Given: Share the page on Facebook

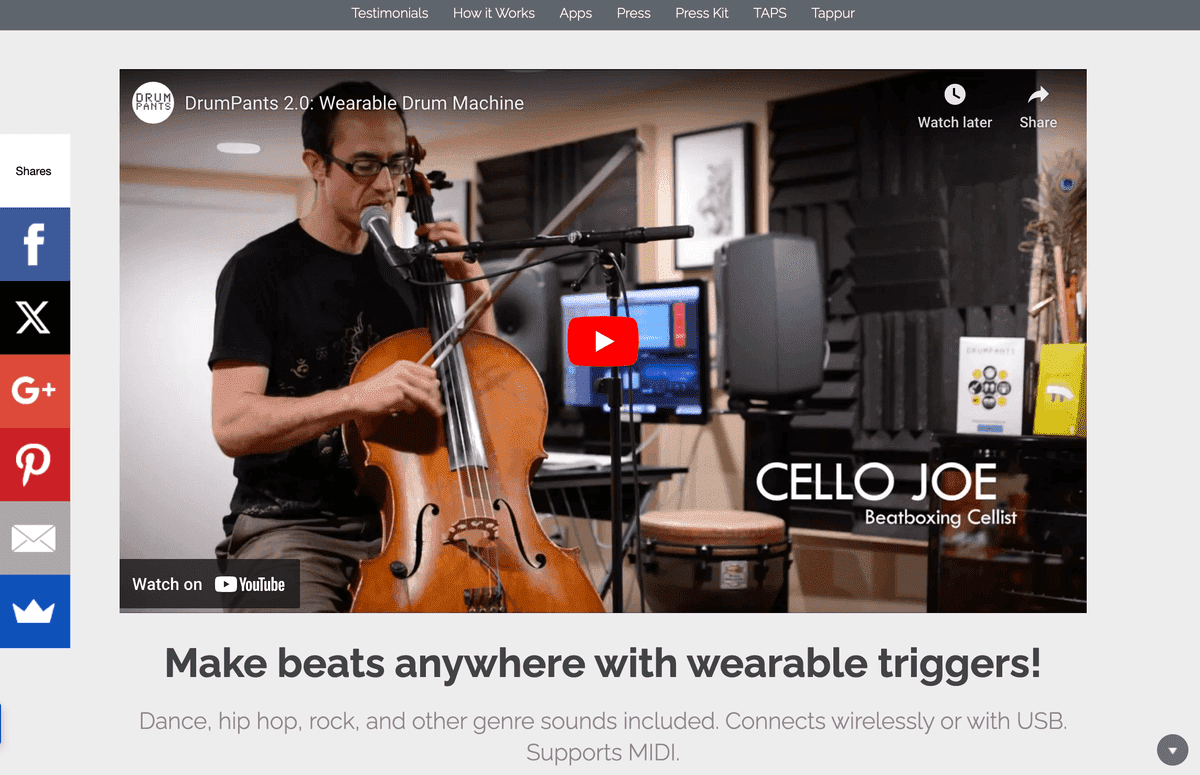Looking at the screenshot, I should coord(34,244).
